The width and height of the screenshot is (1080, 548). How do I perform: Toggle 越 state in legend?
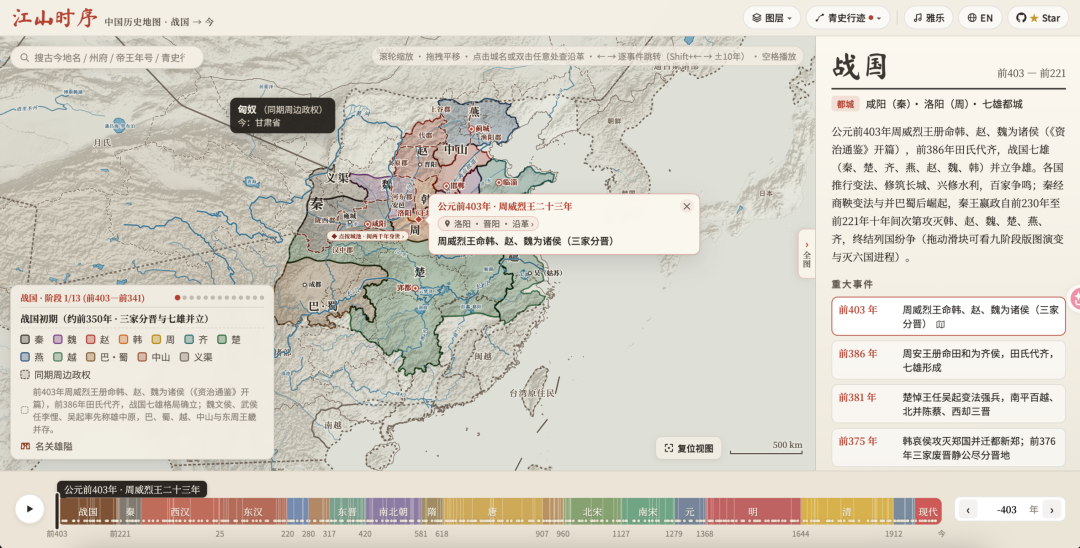coord(65,357)
